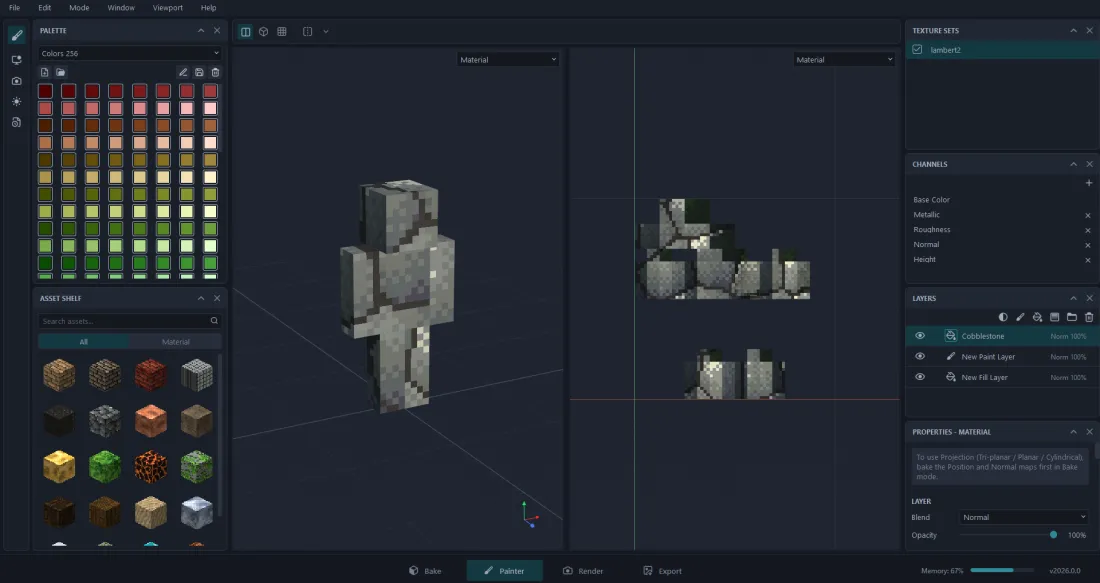Viewport: 1100px width, 583px height.
Task: Collapse the Properties - Material panel
Action: coord(1073,431)
